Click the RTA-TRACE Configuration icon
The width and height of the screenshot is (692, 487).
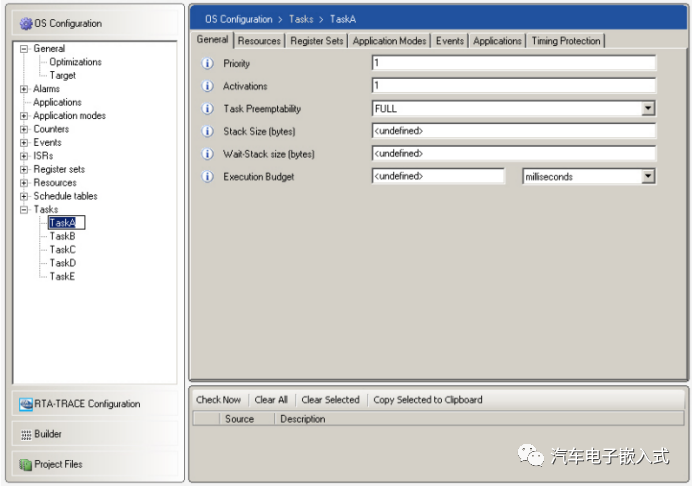26,404
